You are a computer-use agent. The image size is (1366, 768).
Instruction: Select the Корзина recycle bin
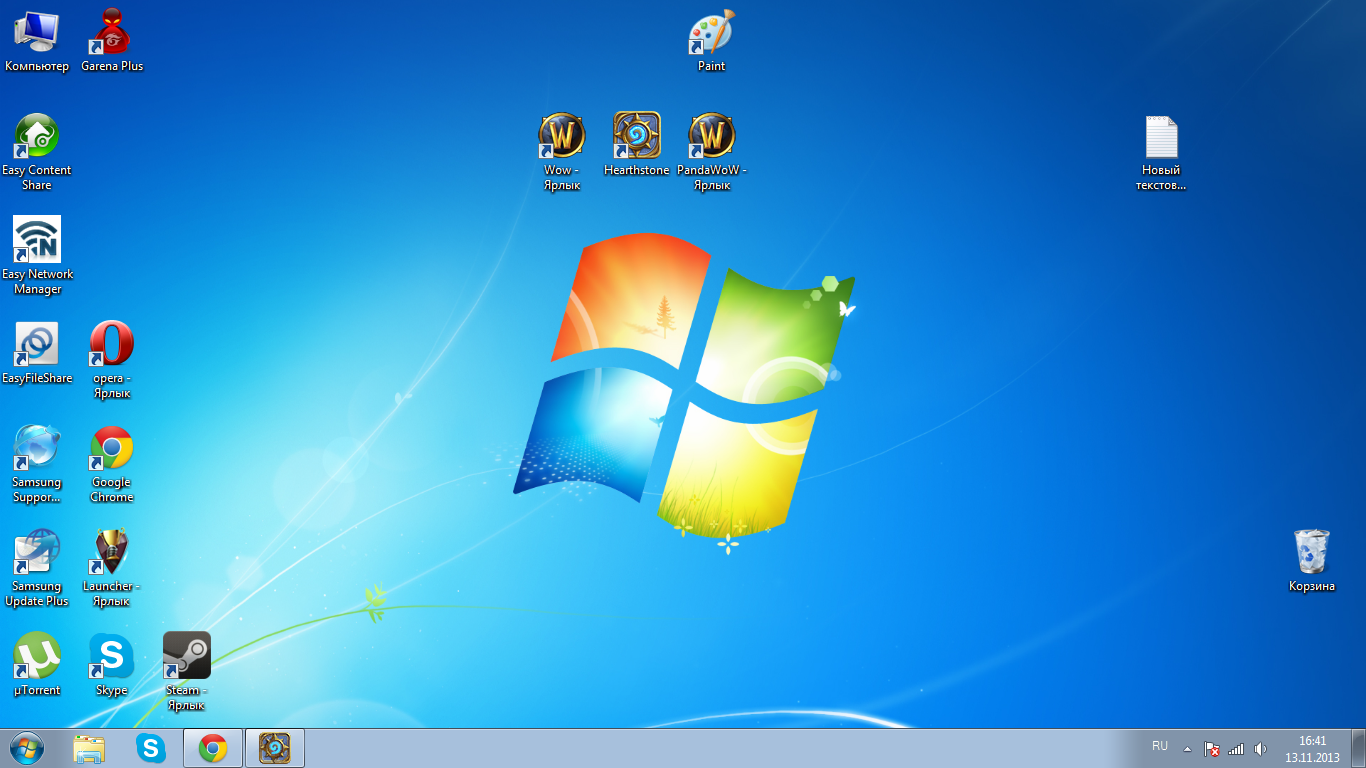click(1312, 561)
